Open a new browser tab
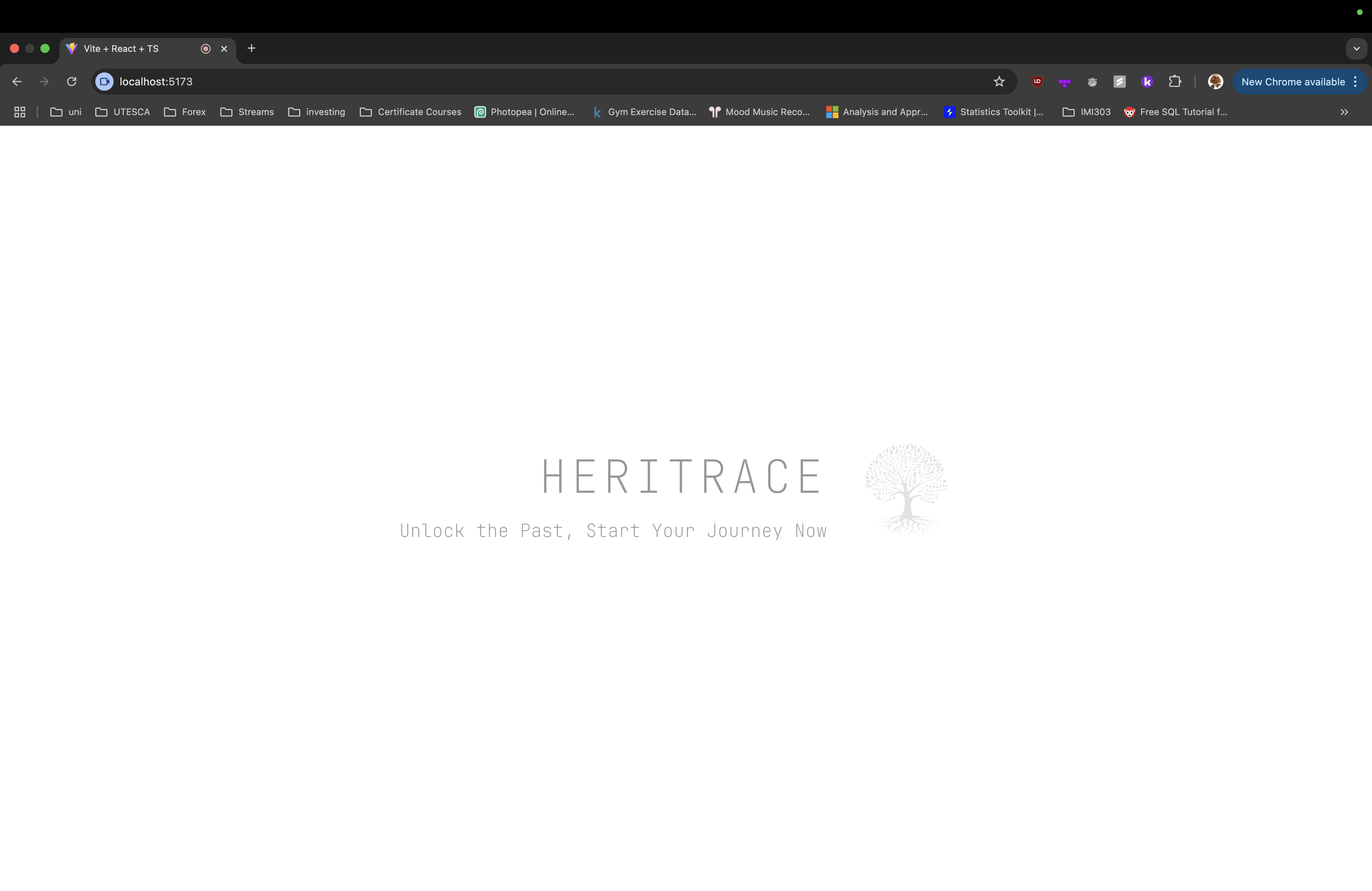Viewport: 1372px width, 891px height. click(251, 48)
